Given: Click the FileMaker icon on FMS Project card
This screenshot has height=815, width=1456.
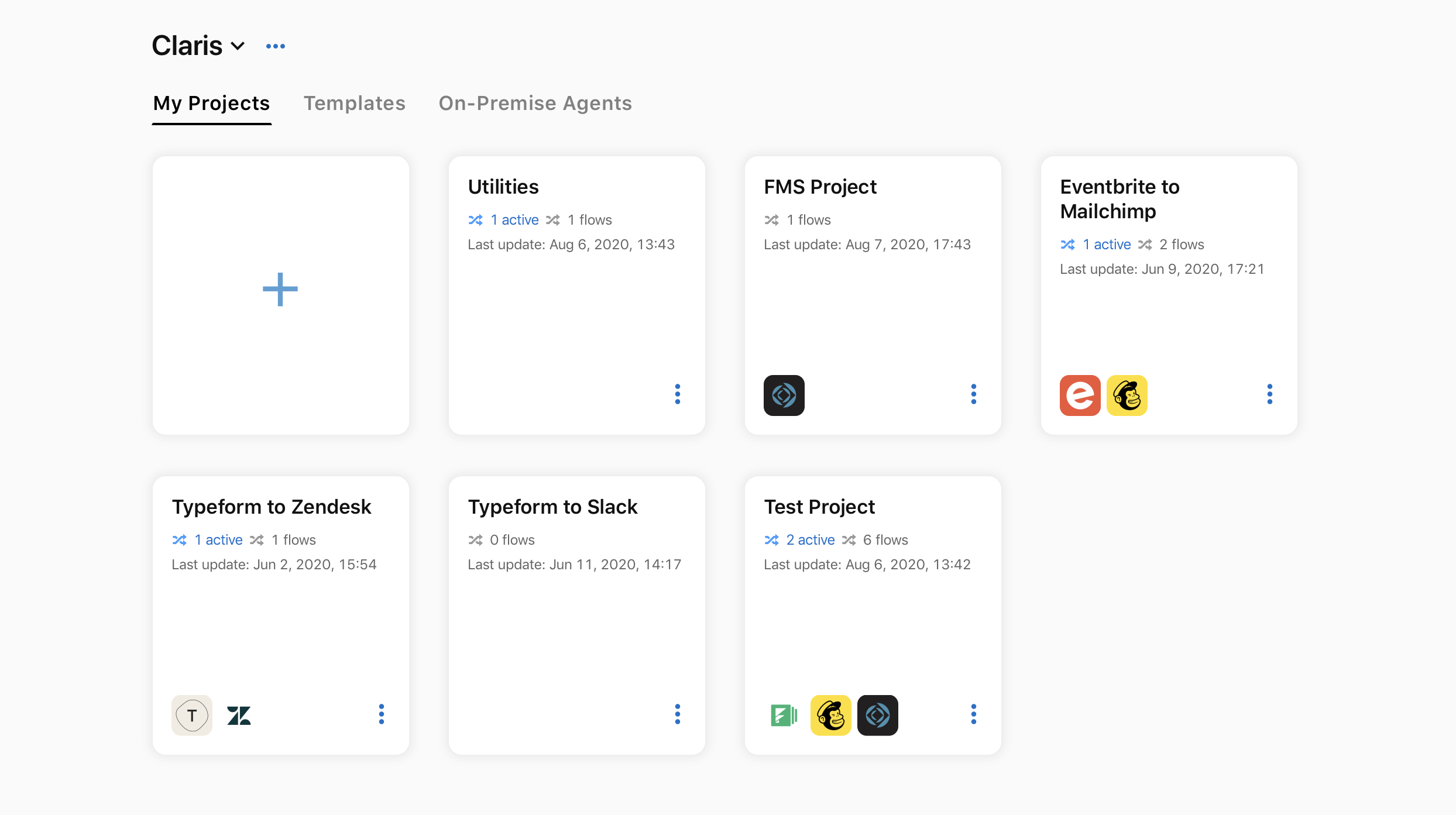Looking at the screenshot, I should pyautogui.click(x=784, y=396).
